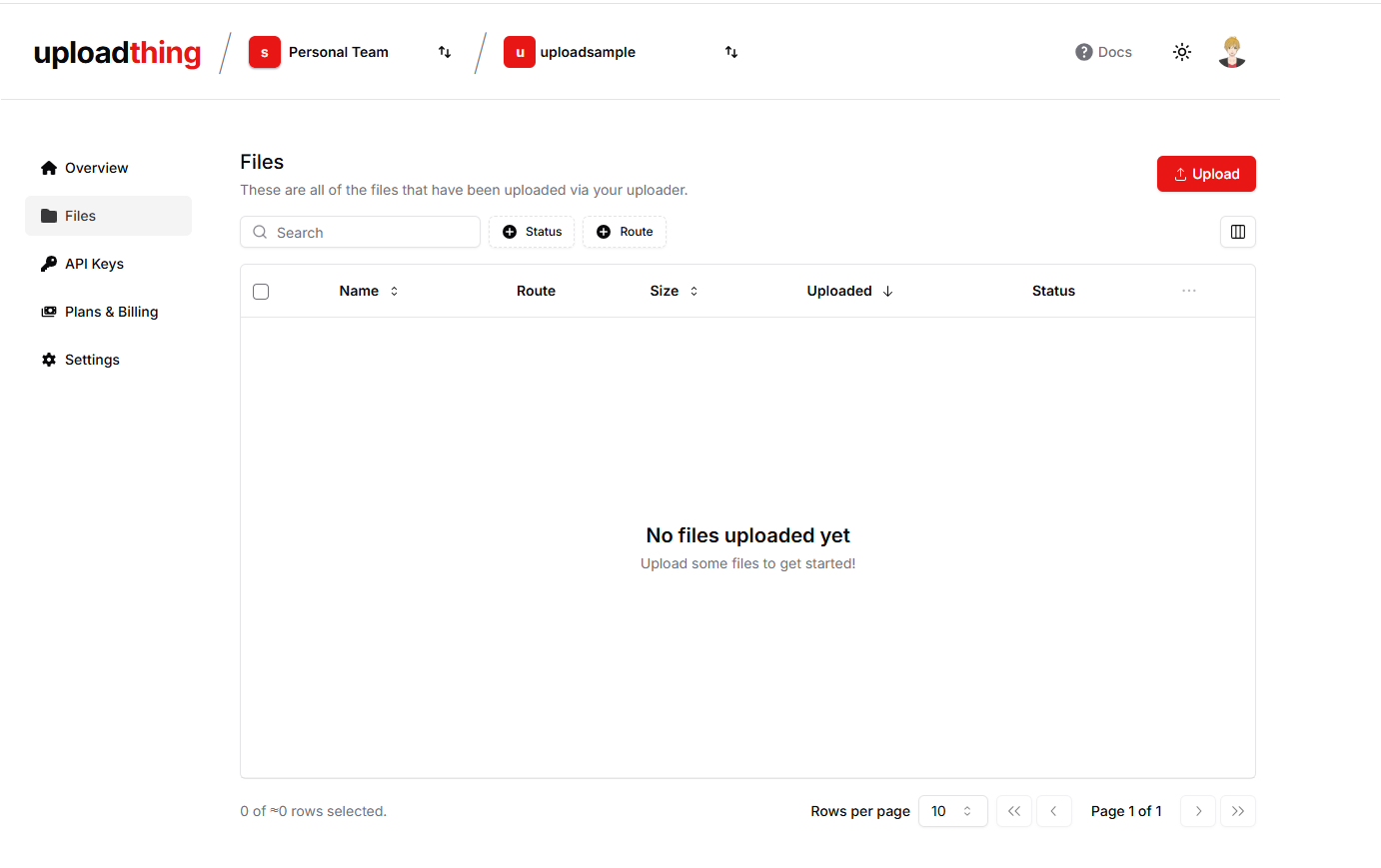Click the red uploadsample app icon
The width and height of the screenshot is (1381, 868).
click(x=520, y=52)
